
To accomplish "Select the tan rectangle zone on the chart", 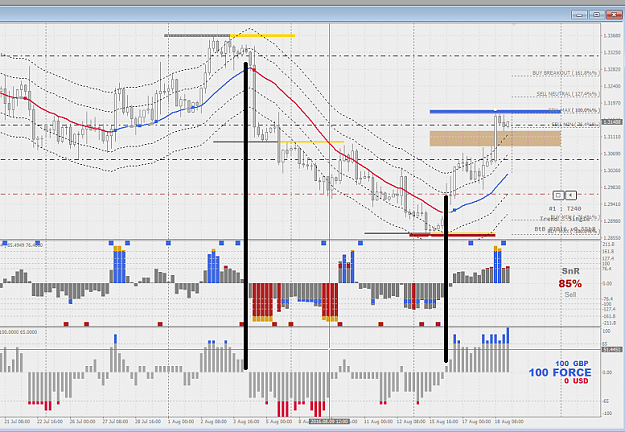I will (495, 138).
